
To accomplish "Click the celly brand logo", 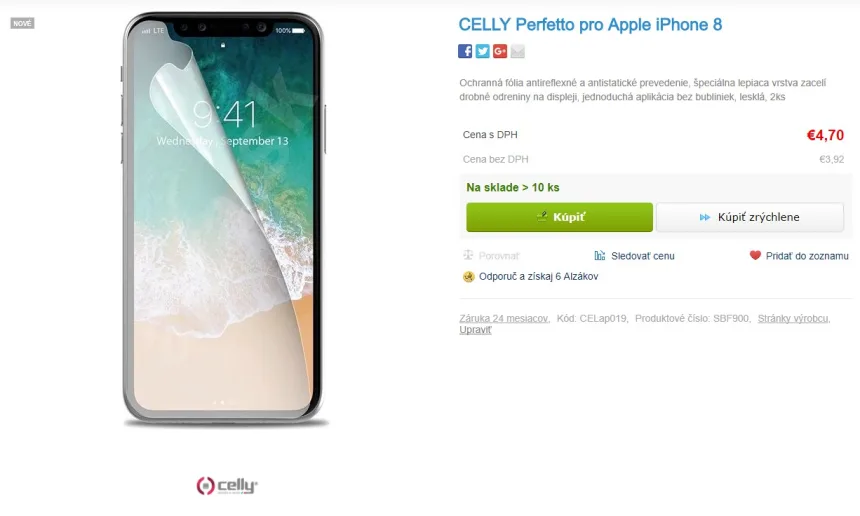I will tap(227, 485).
